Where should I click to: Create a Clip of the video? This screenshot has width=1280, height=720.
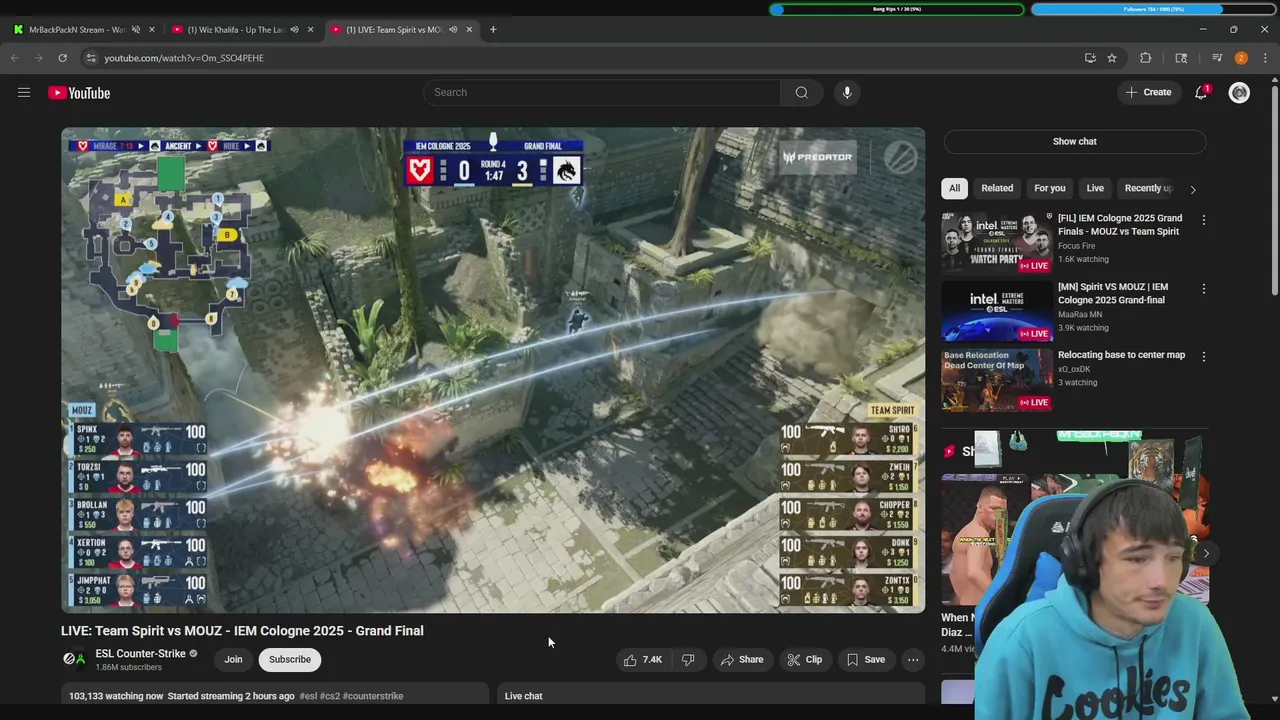coord(804,660)
